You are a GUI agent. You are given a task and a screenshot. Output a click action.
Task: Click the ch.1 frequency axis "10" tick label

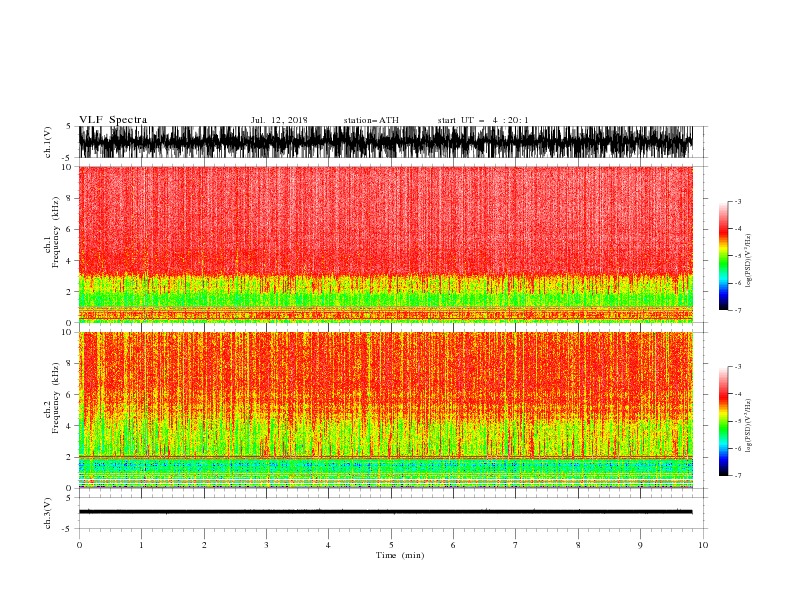point(66,167)
